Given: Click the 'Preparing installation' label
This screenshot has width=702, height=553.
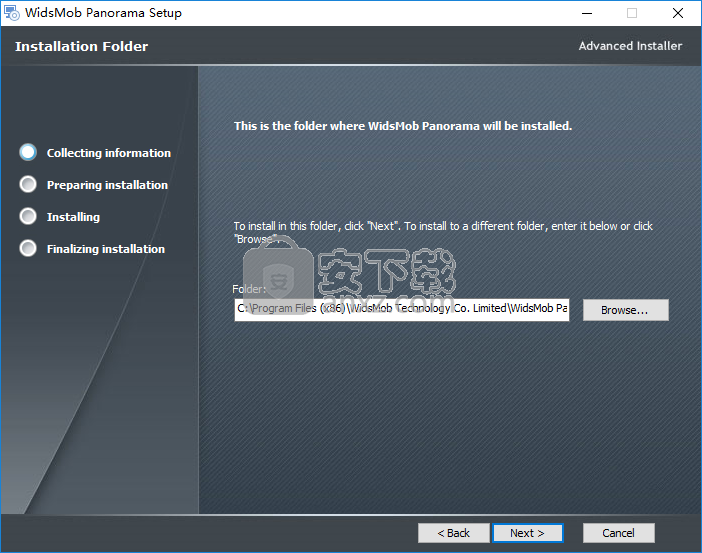Looking at the screenshot, I should 107,185.
